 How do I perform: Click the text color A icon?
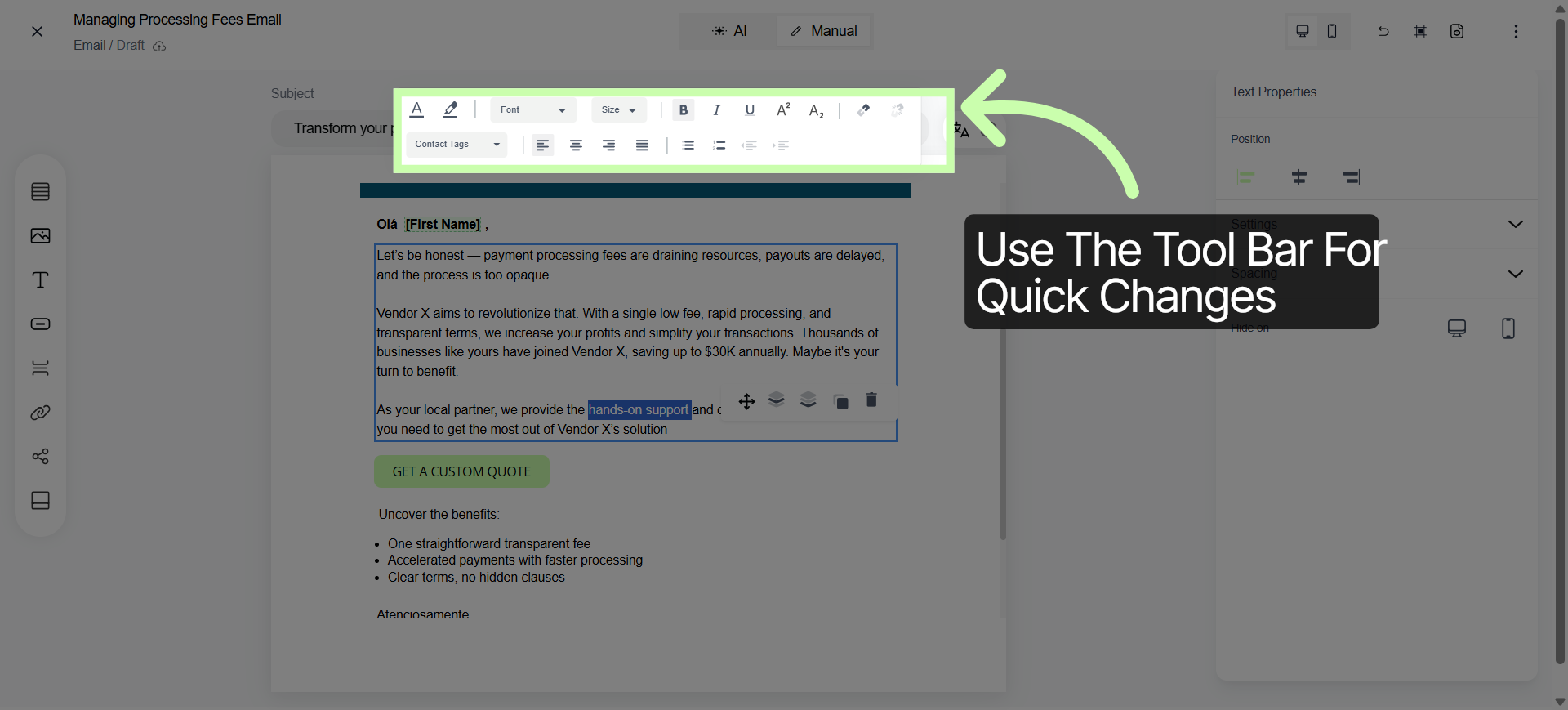pos(416,109)
